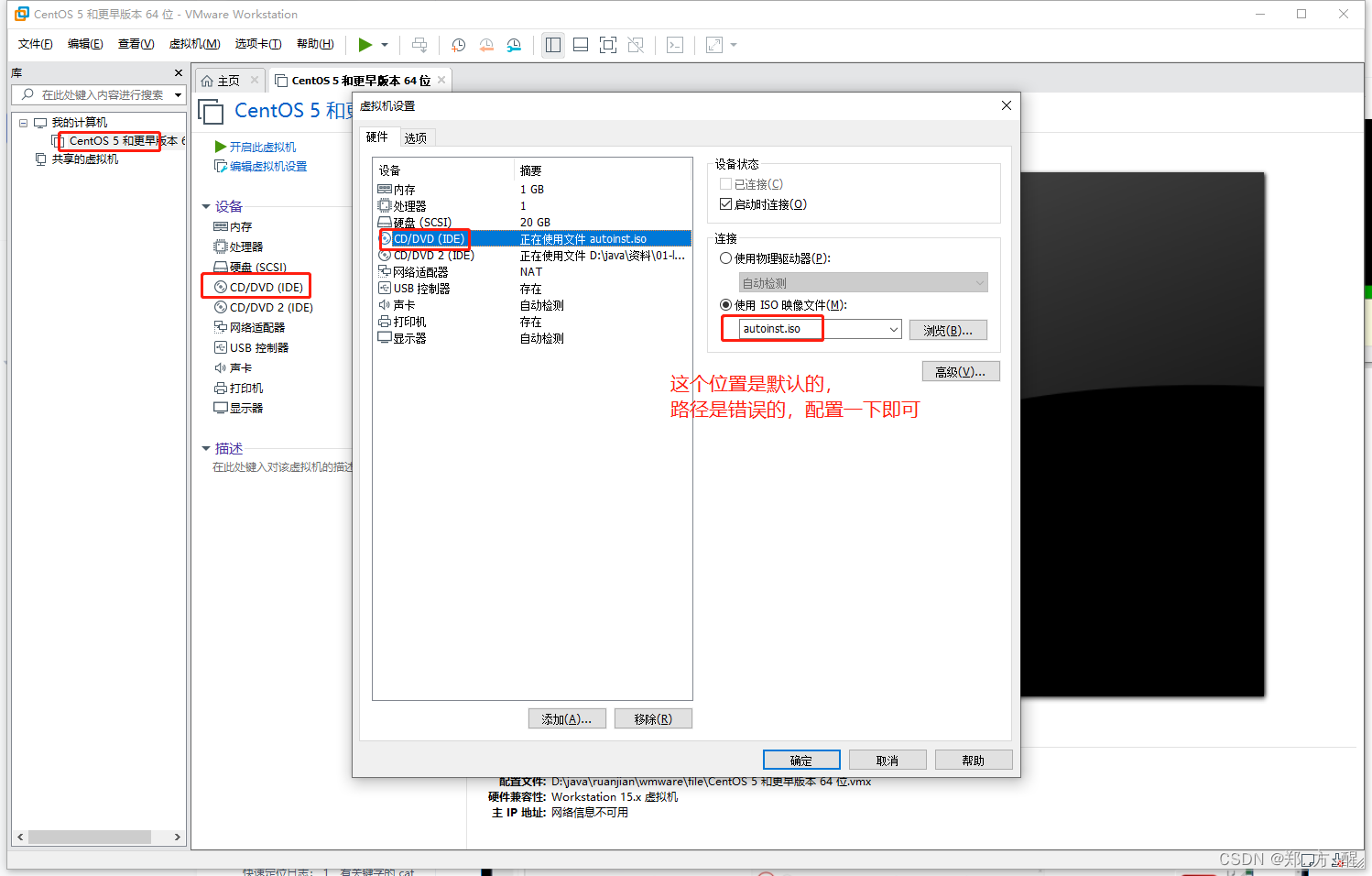Image resolution: width=1372 pixels, height=876 pixels.
Task: Open the 虚拟机(M) menu
Action: pos(194,44)
